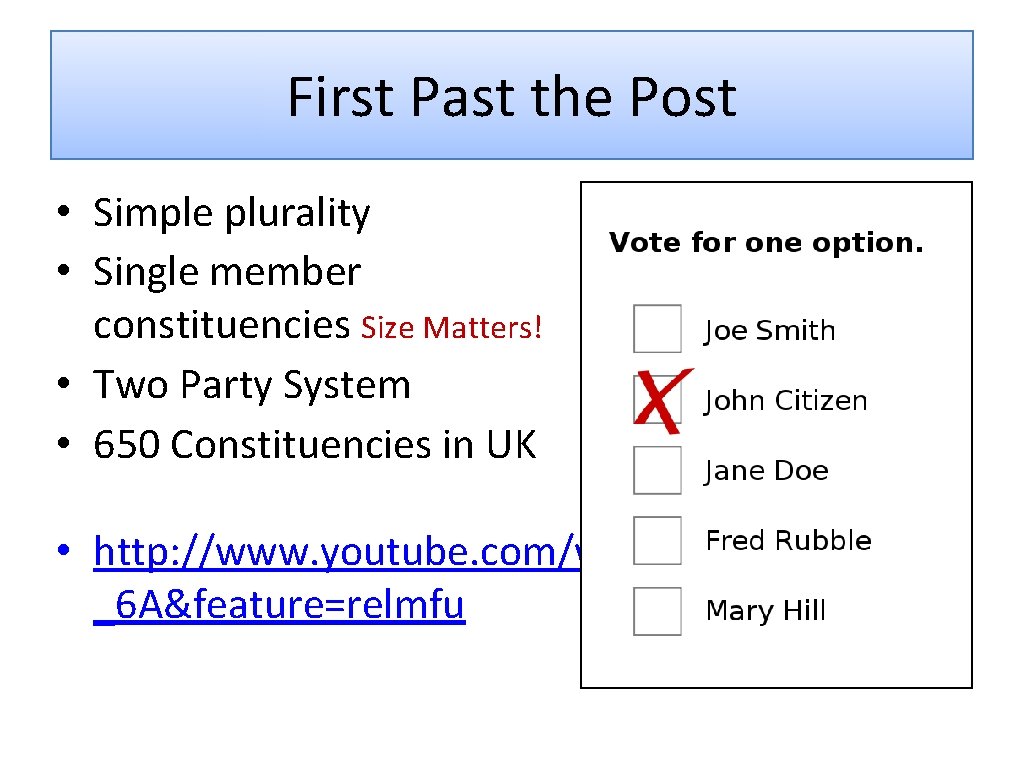Click the 'Joe Smith' candidate name
The height and width of the screenshot is (768, 1024).
[769, 331]
